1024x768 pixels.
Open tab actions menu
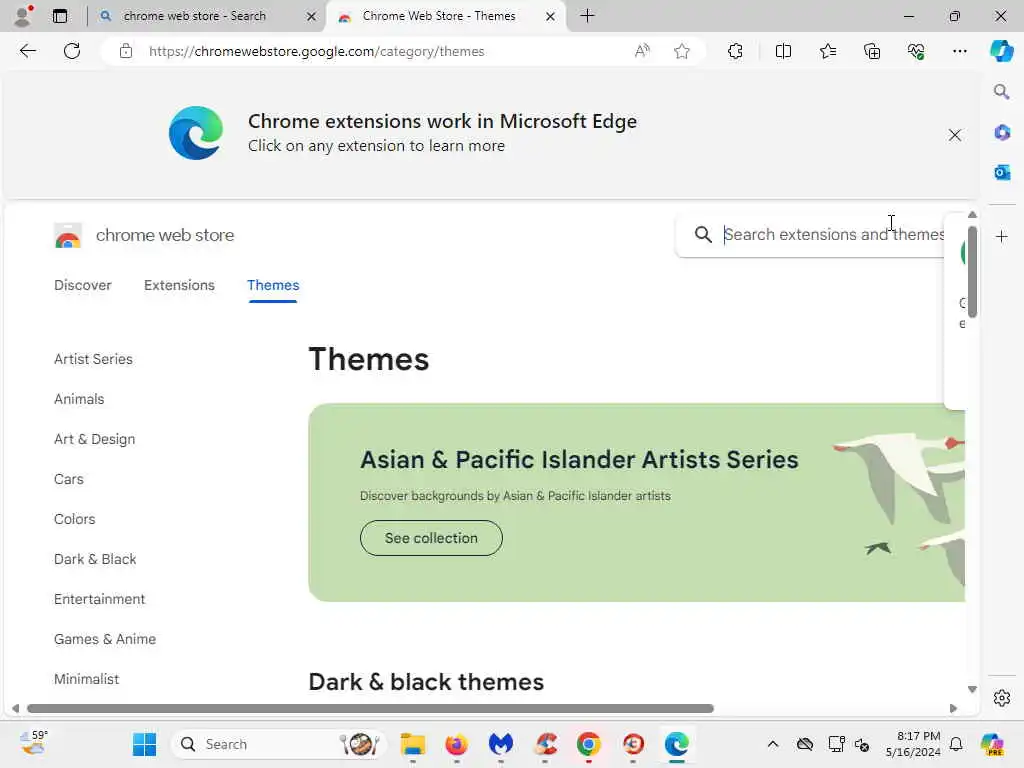pyautogui.click(x=60, y=16)
